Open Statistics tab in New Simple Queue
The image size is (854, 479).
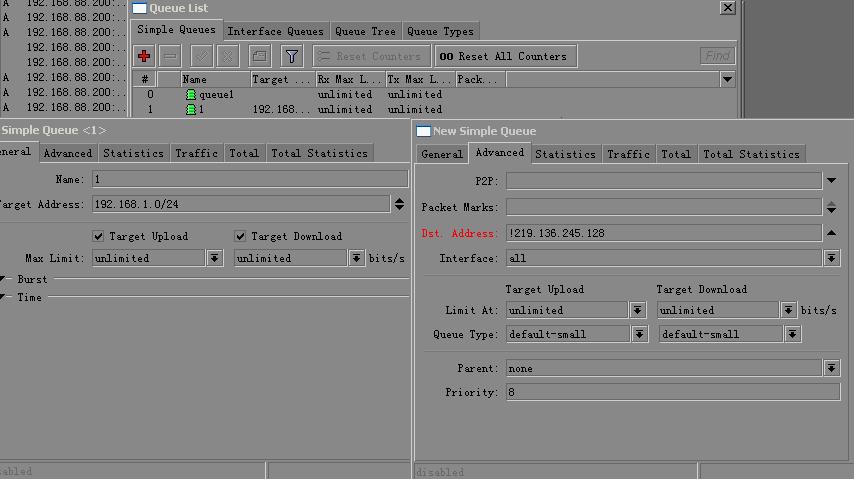(565, 155)
